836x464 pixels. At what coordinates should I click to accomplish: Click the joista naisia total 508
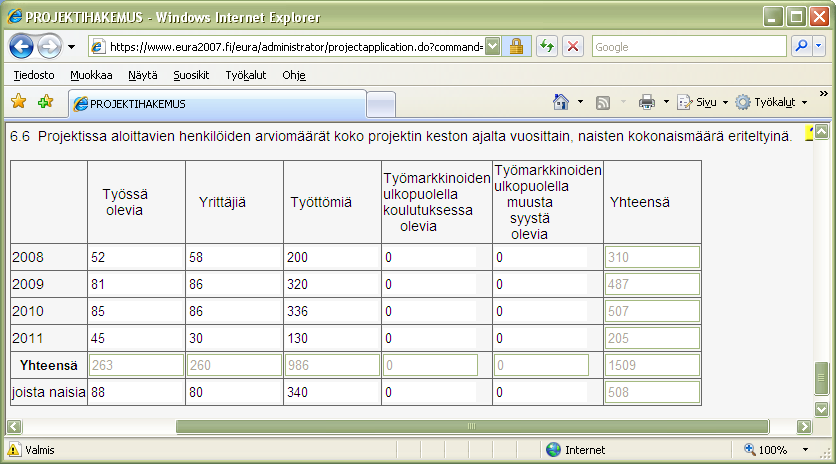point(652,392)
